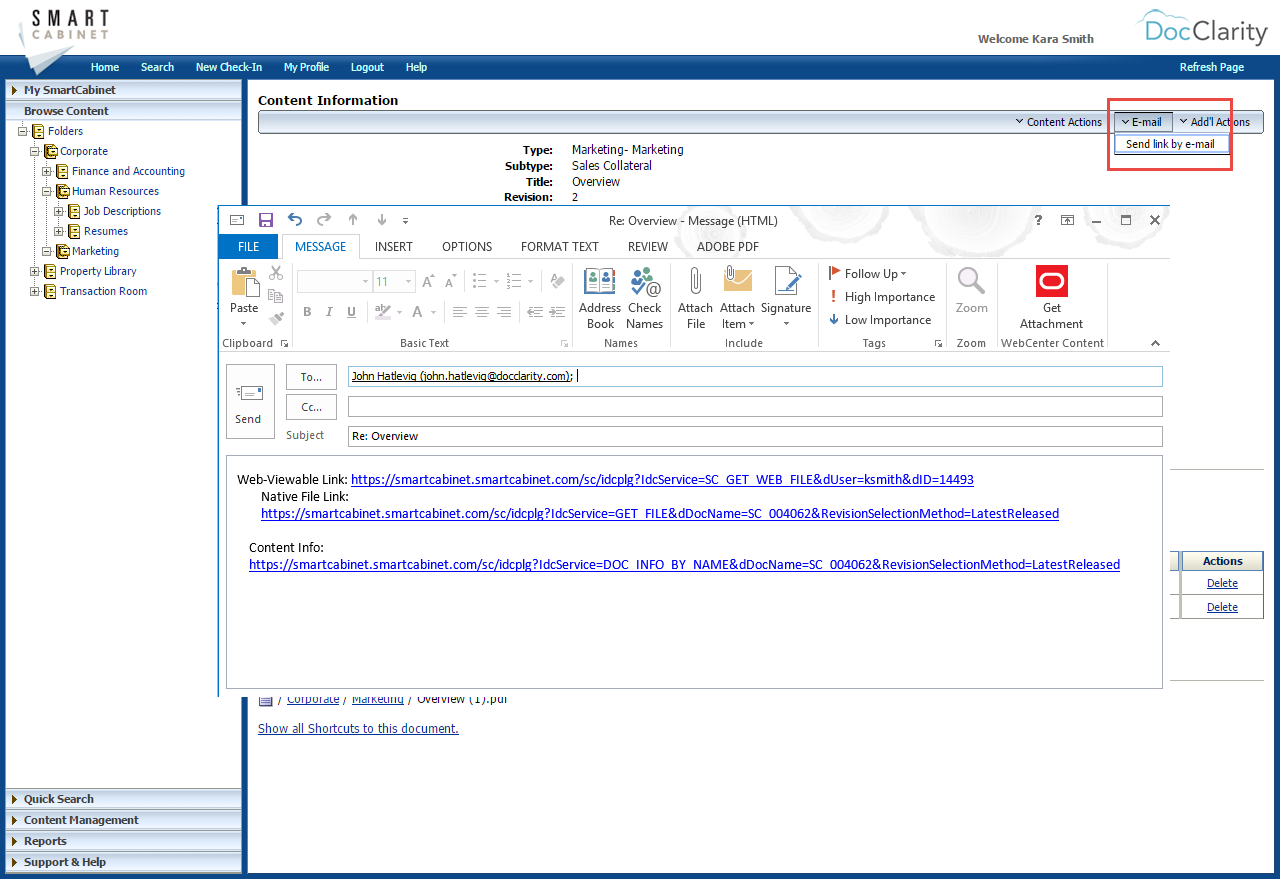The height and width of the screenshot is (879, 1280).
Task: Click the Send link by e-mail button
Action: point(1170,143)
